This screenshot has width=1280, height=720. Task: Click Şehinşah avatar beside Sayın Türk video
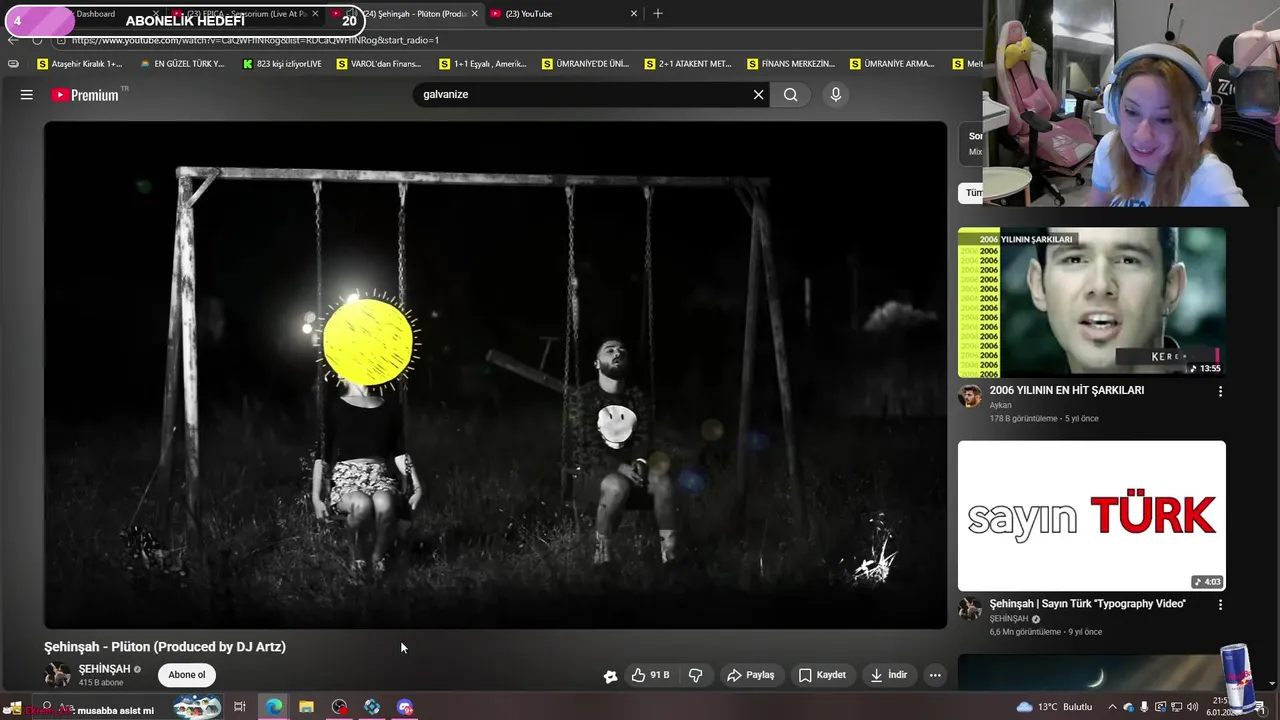969,609
